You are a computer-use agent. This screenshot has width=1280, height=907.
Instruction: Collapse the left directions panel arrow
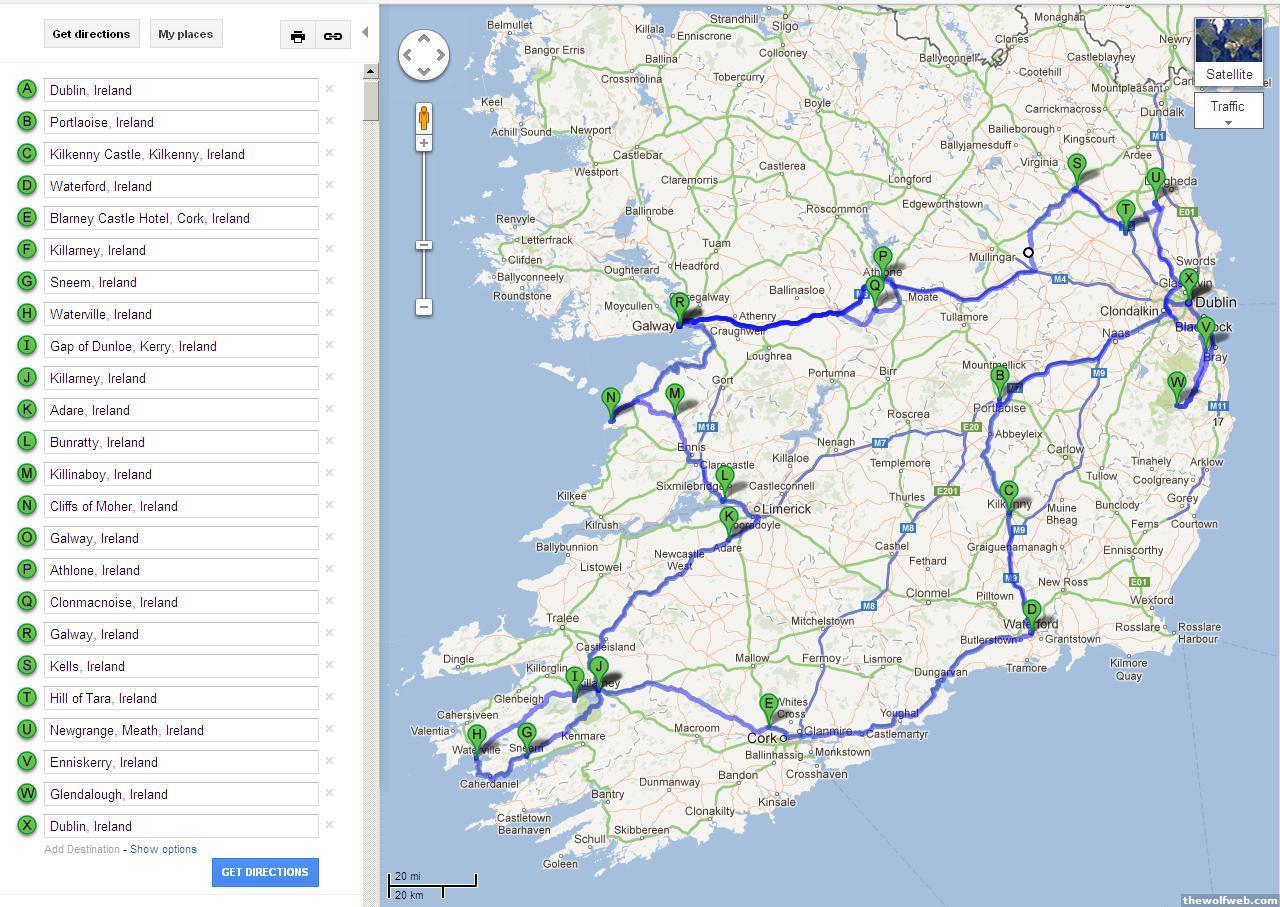[365, 32]
